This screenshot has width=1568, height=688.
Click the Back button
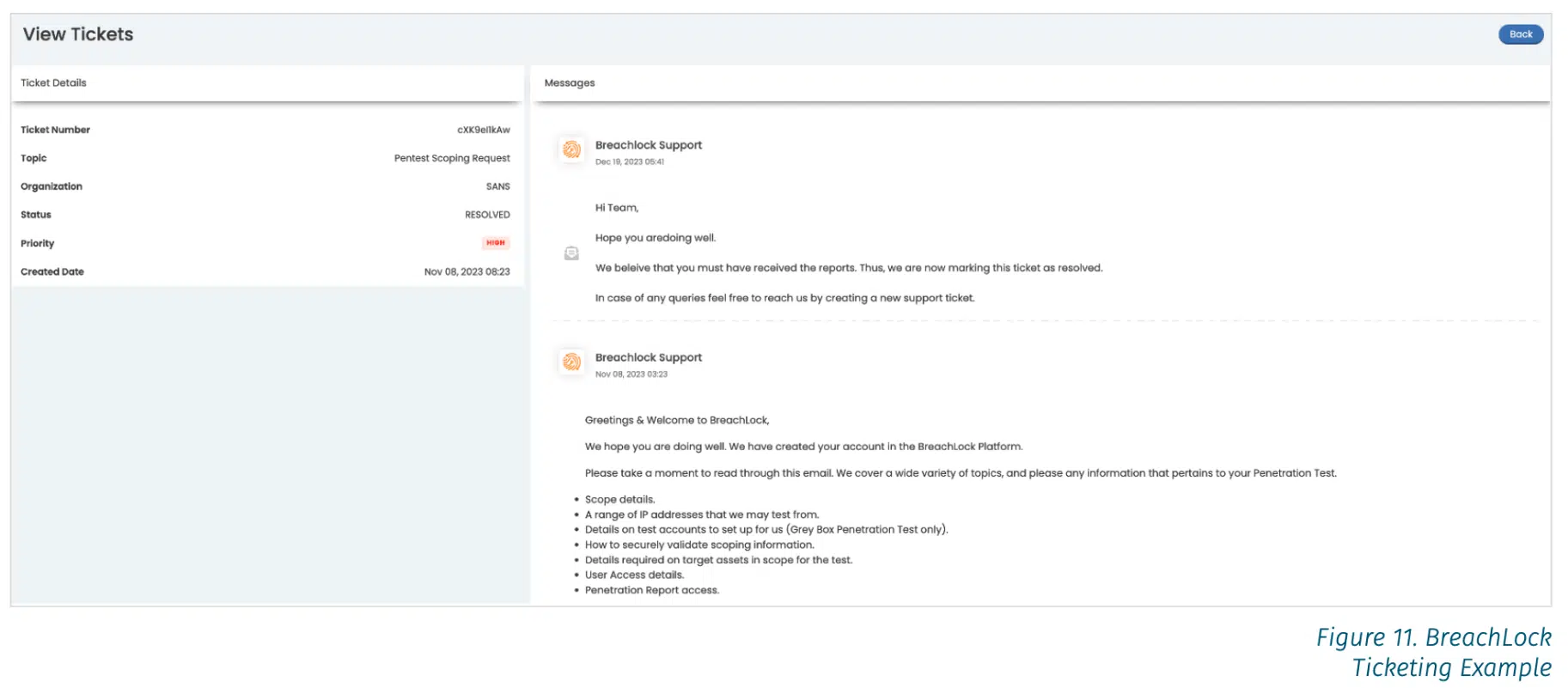[1520, 34]
